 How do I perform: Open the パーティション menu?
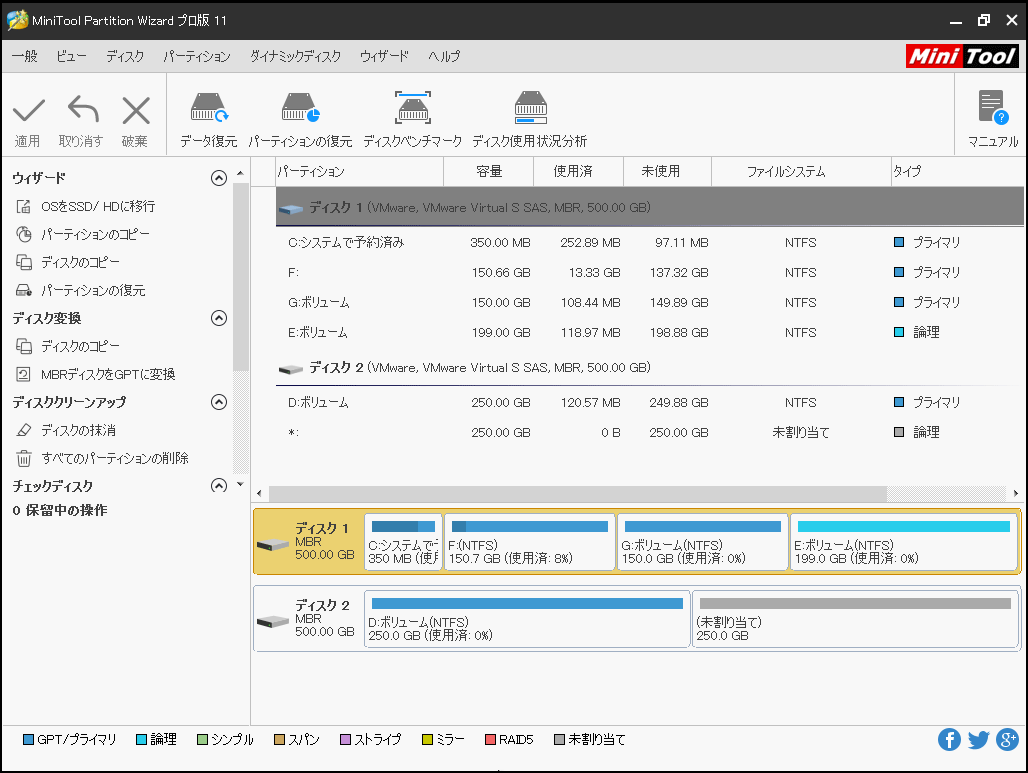(196, 56)
